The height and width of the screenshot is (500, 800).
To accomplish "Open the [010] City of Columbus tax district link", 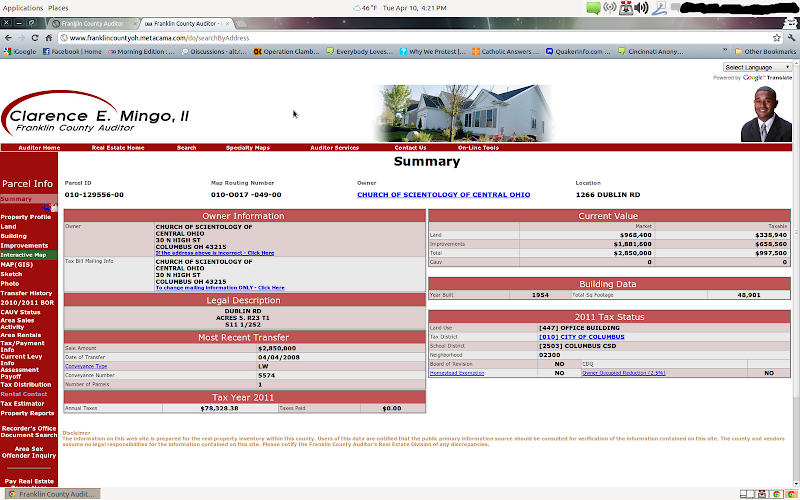I will point(582,337).
